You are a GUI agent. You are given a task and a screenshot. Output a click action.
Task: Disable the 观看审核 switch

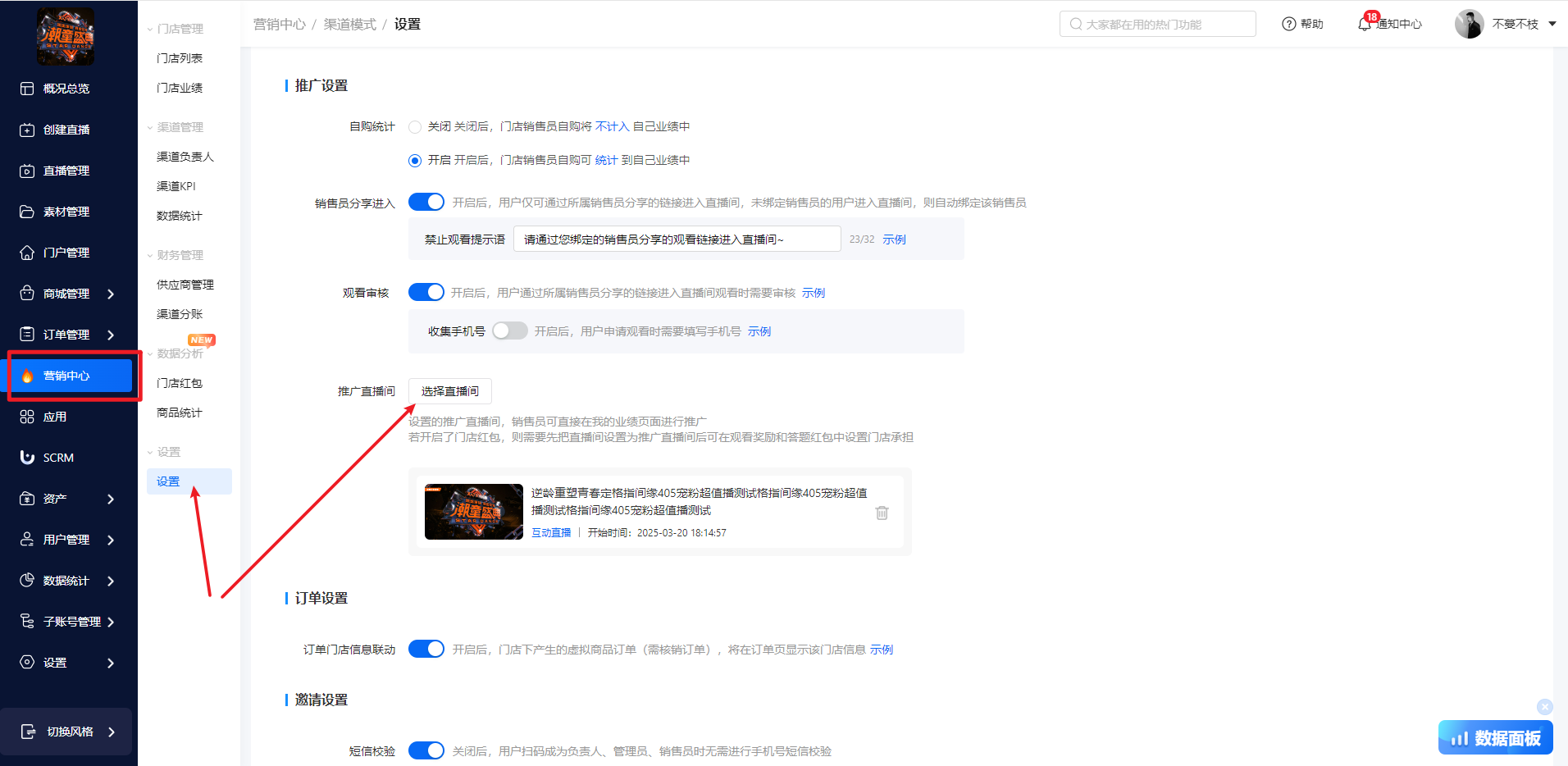[x=426, y=293]
